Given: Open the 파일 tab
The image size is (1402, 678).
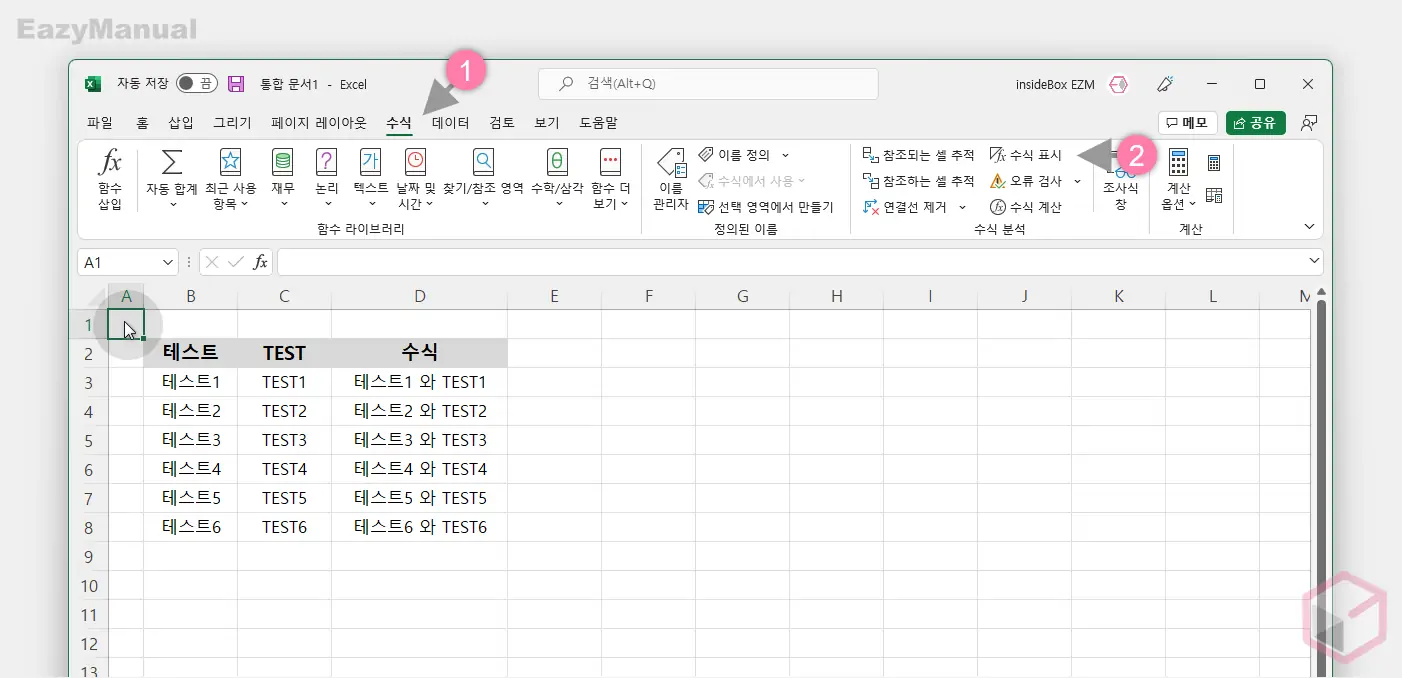Looking at the screenshot, I should click(x=100, y=123).
